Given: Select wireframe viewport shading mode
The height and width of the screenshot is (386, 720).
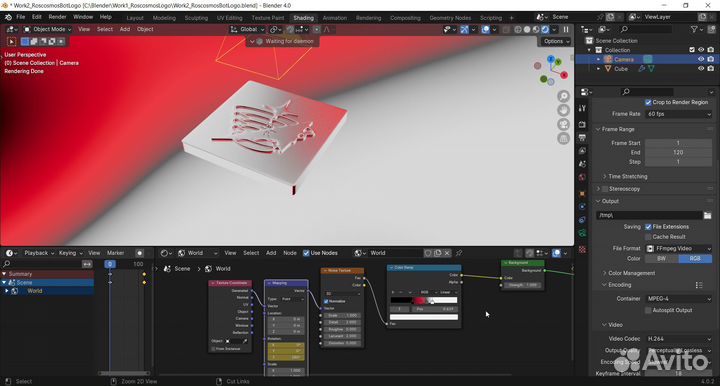Looking at the screenshot, I should coord(518,29).
